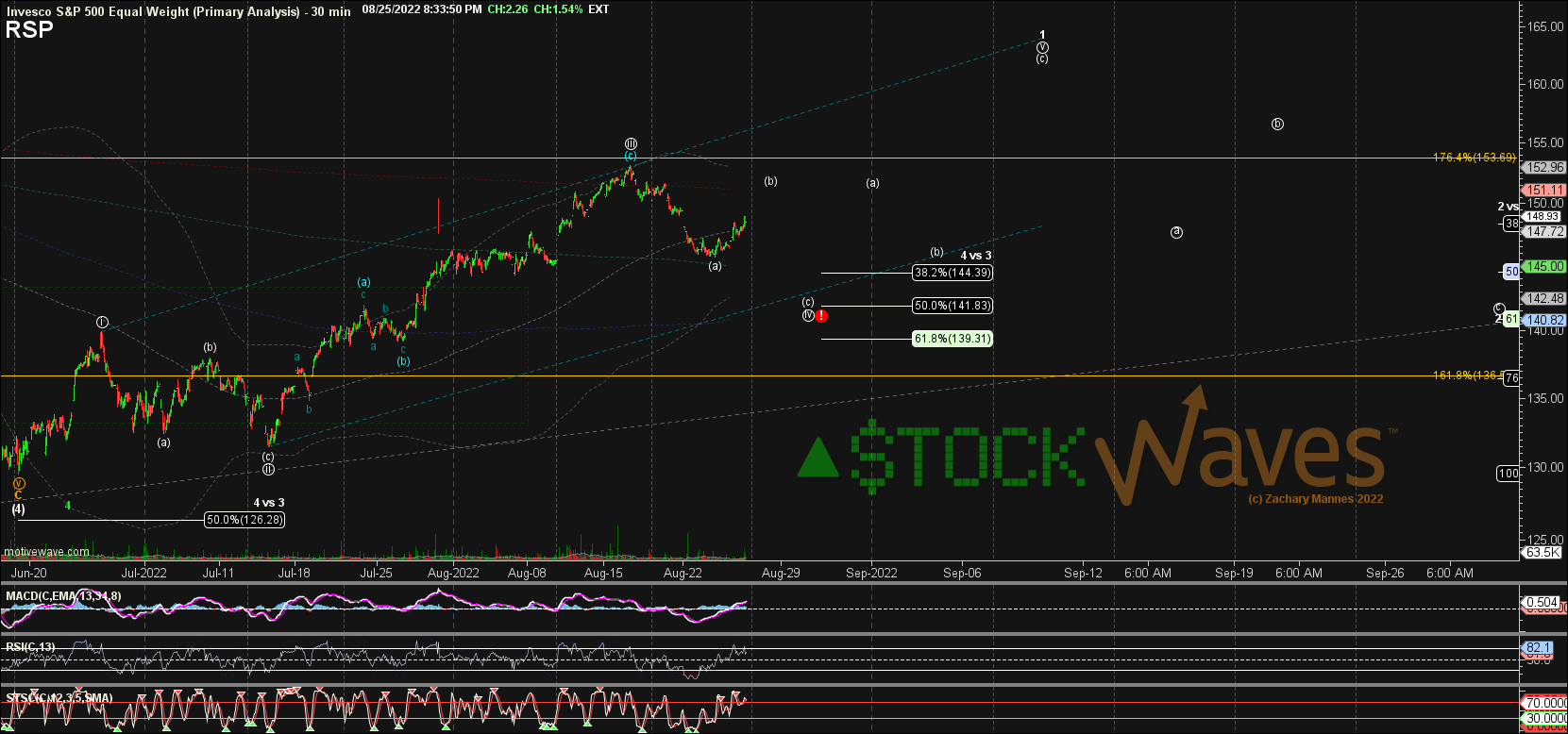
Task: Click the Jul-18 date on time axis
Action: point(294,573)
